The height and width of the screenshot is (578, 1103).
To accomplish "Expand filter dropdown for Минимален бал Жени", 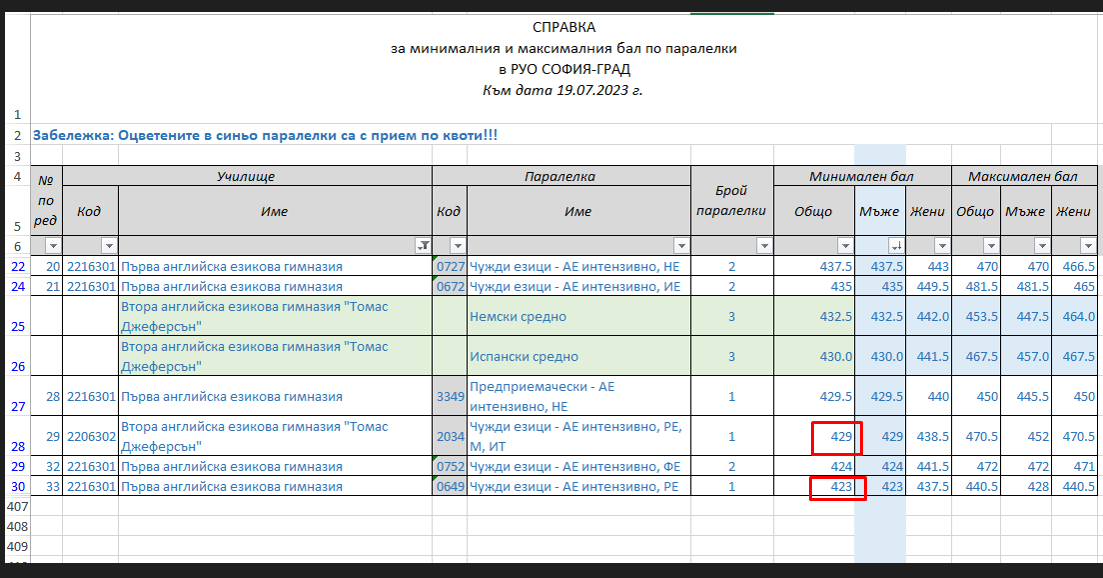I will [x=941, y=246].
